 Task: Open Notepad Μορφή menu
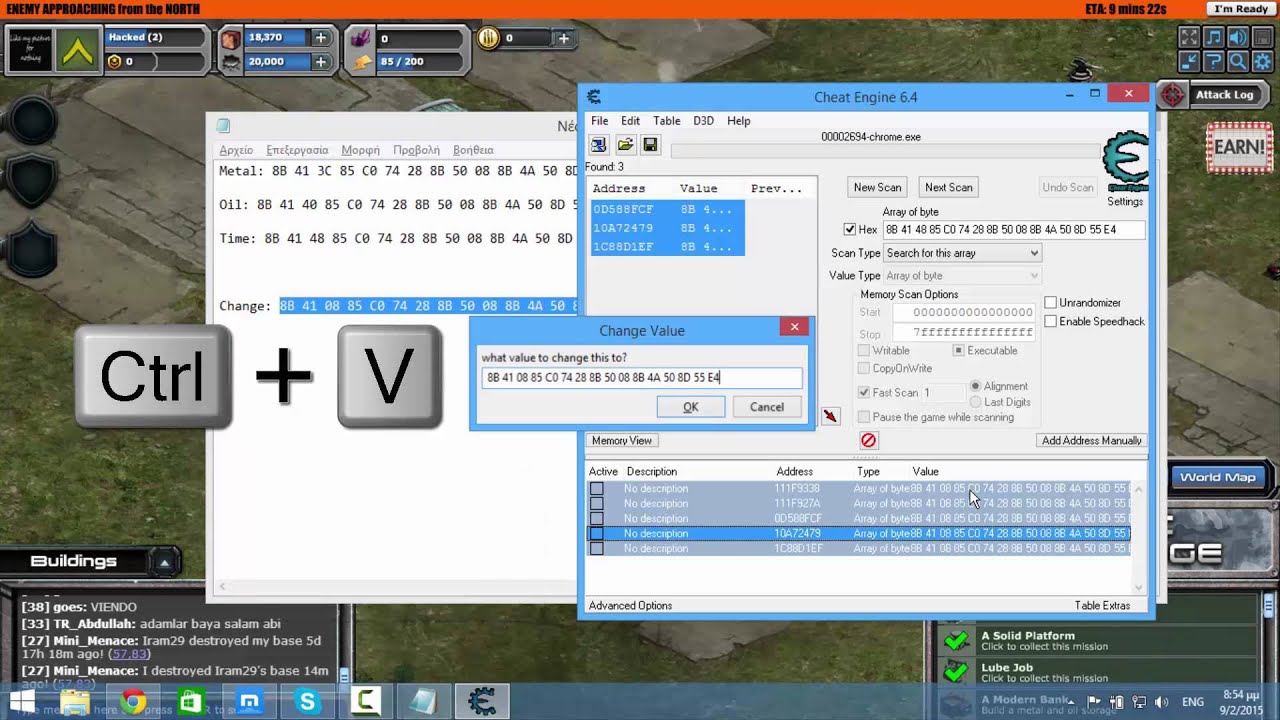[360, 150]
